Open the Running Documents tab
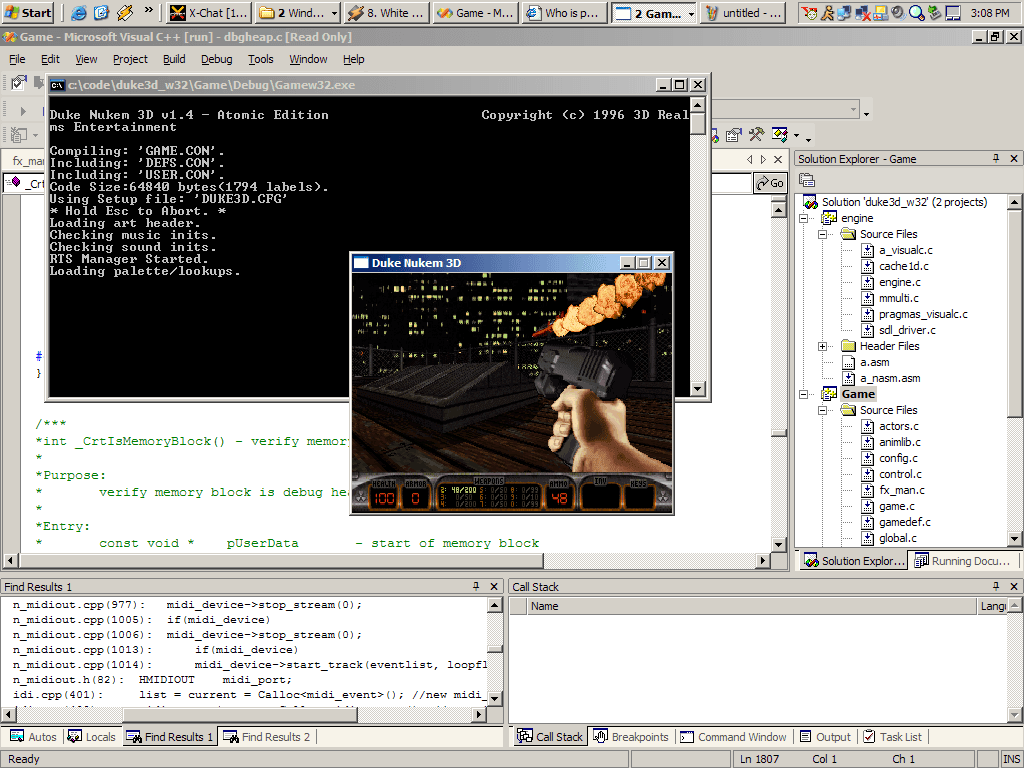 (963, 560)
